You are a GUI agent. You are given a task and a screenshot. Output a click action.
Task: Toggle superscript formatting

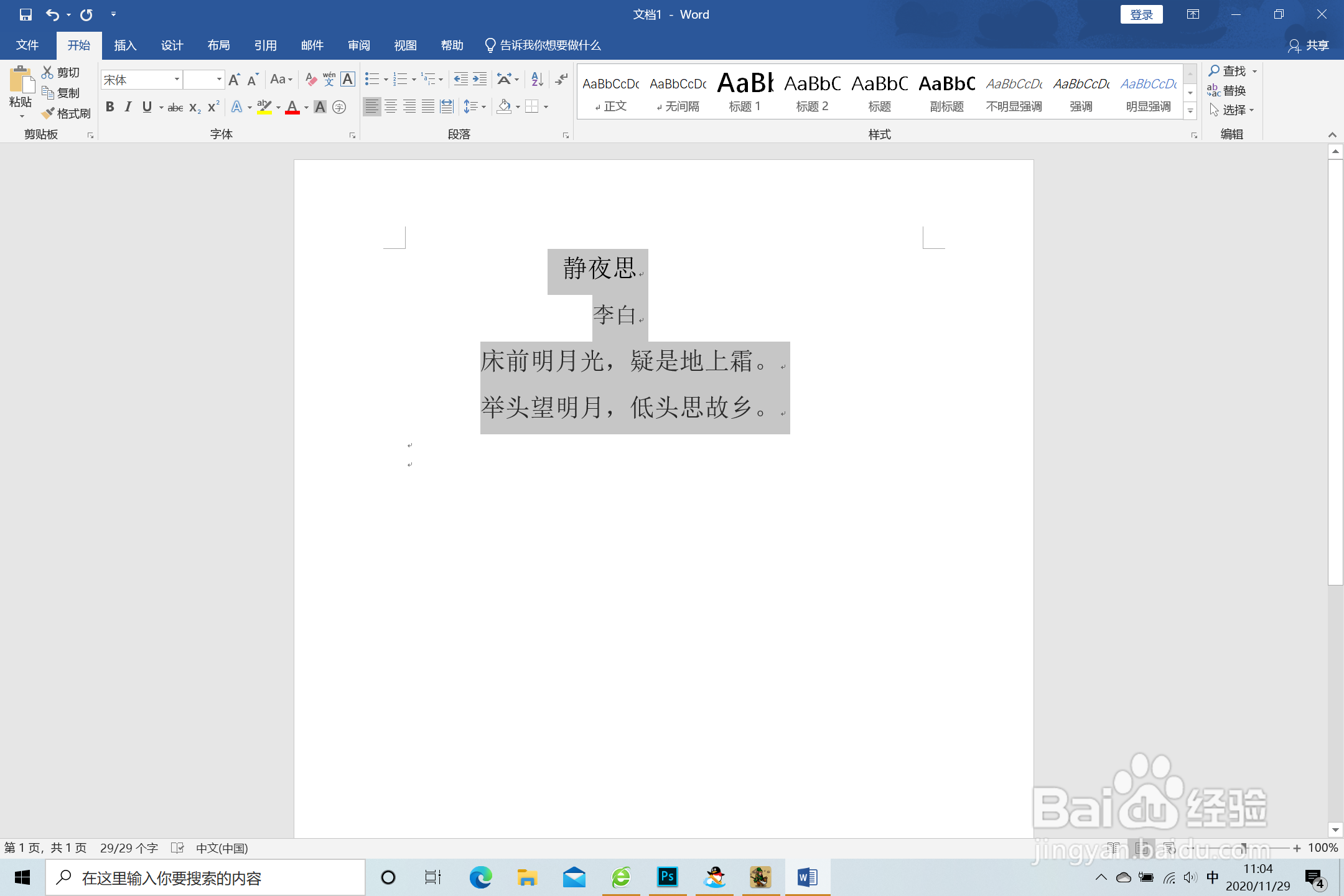point(213,107)
